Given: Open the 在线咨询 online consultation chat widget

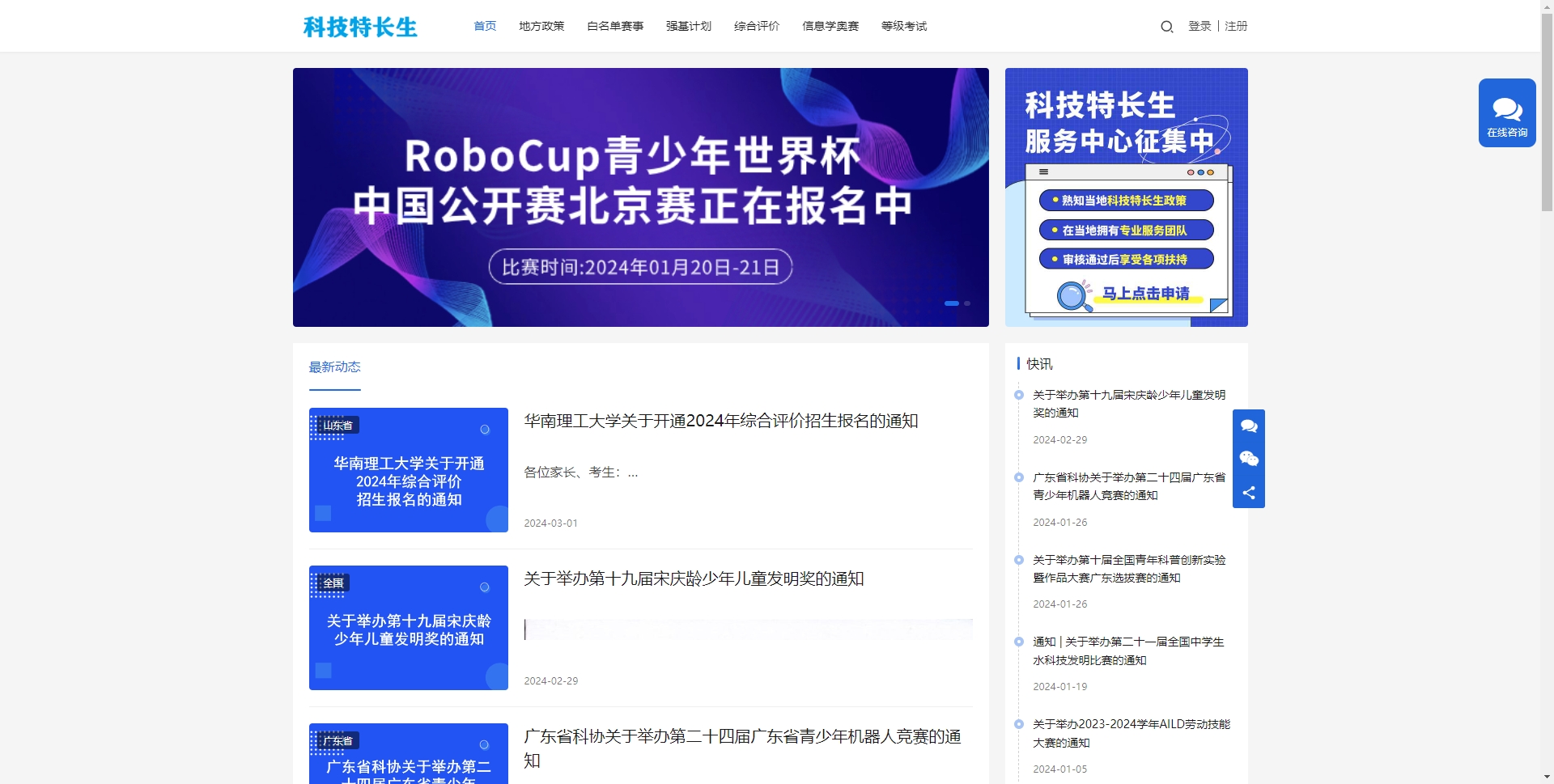Looking at the screenshot, I should pyautogui.click(x=1506, y=113).
